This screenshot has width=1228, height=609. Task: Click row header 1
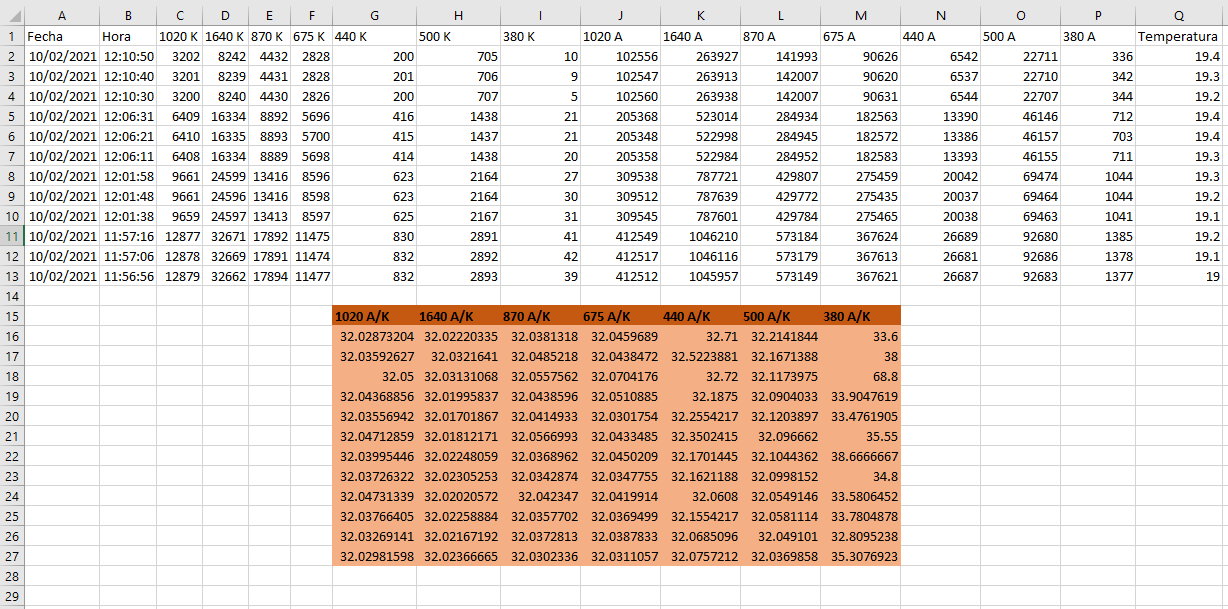[11, 36]
